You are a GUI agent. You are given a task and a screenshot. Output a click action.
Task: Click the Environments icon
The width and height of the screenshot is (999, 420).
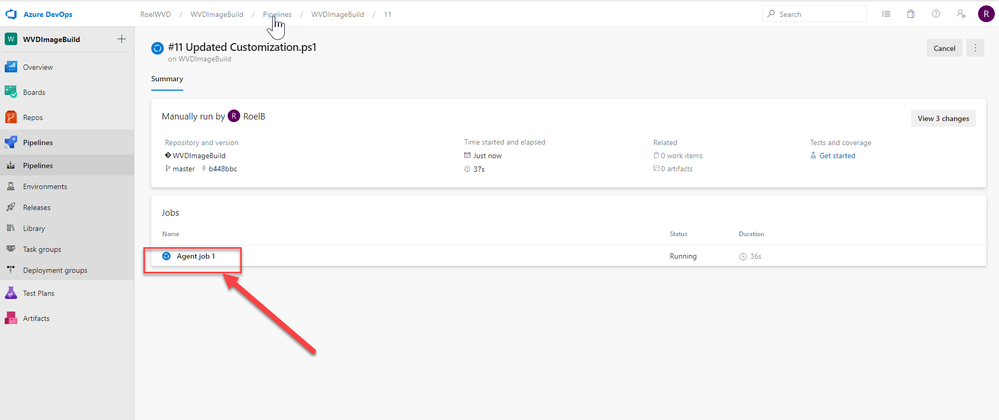click(11, 187)
